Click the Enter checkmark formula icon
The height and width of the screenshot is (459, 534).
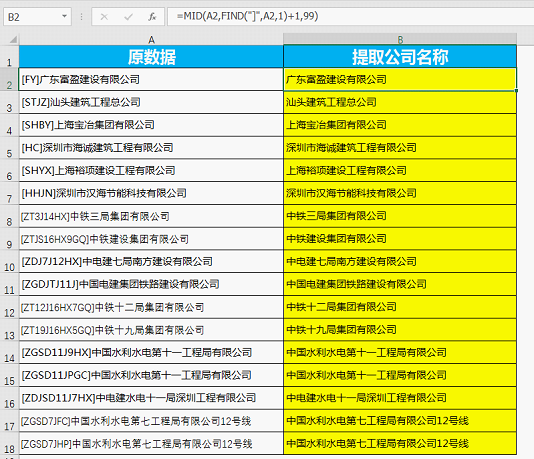[x=128, y=17]
